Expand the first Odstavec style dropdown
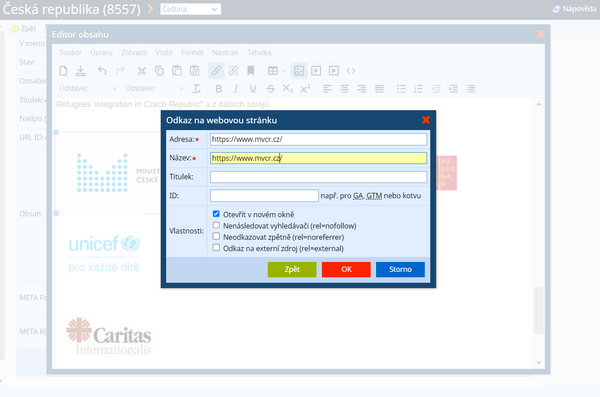Viewport: 600px width, 397px height. pyautogui.click(x=88, y=88)
